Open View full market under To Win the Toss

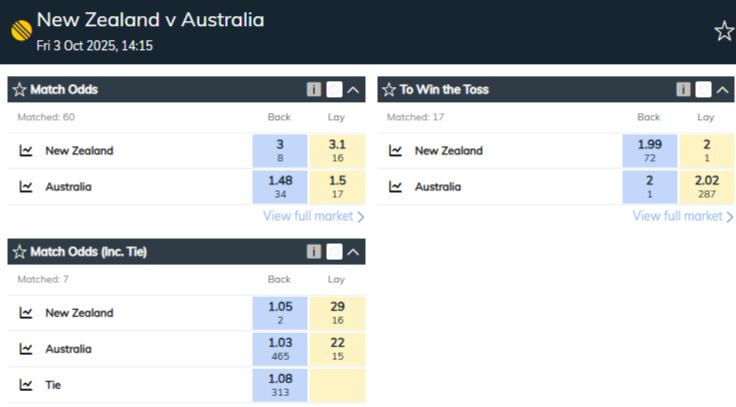click(x=683, y=216)
